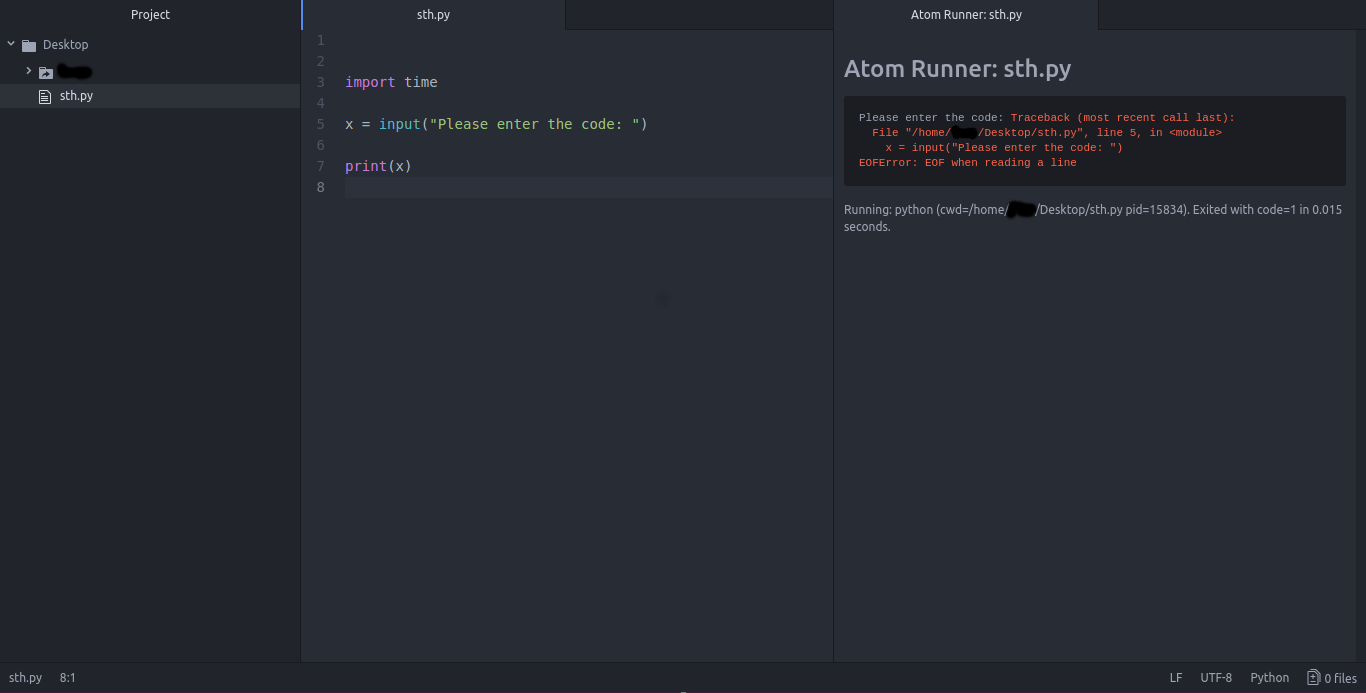Collapse the Desktop folder chevron
This screenshot has height=693, width=1366.
tap(11, 44)
